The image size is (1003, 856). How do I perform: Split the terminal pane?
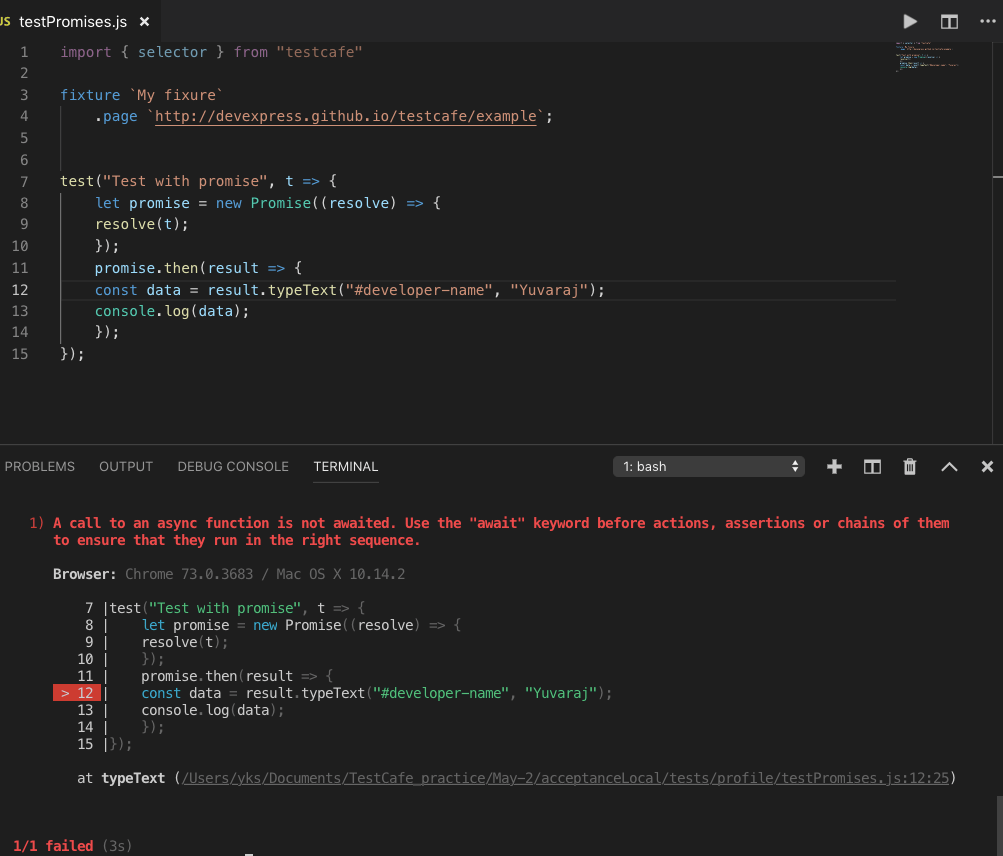872,466
